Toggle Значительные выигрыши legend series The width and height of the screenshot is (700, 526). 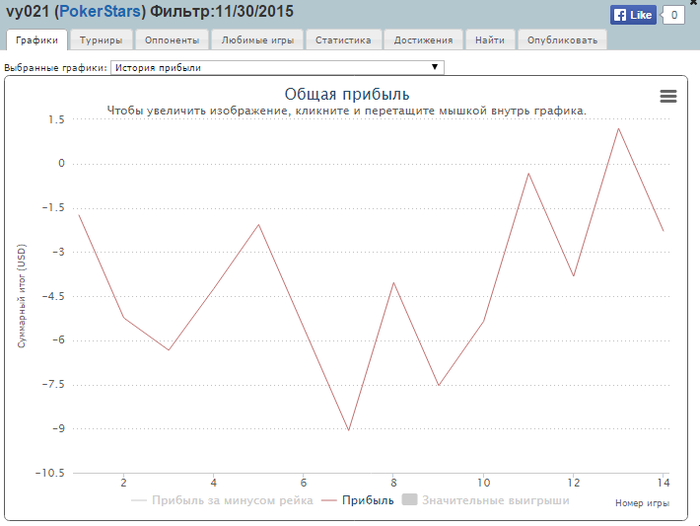(x=486, y=500)
